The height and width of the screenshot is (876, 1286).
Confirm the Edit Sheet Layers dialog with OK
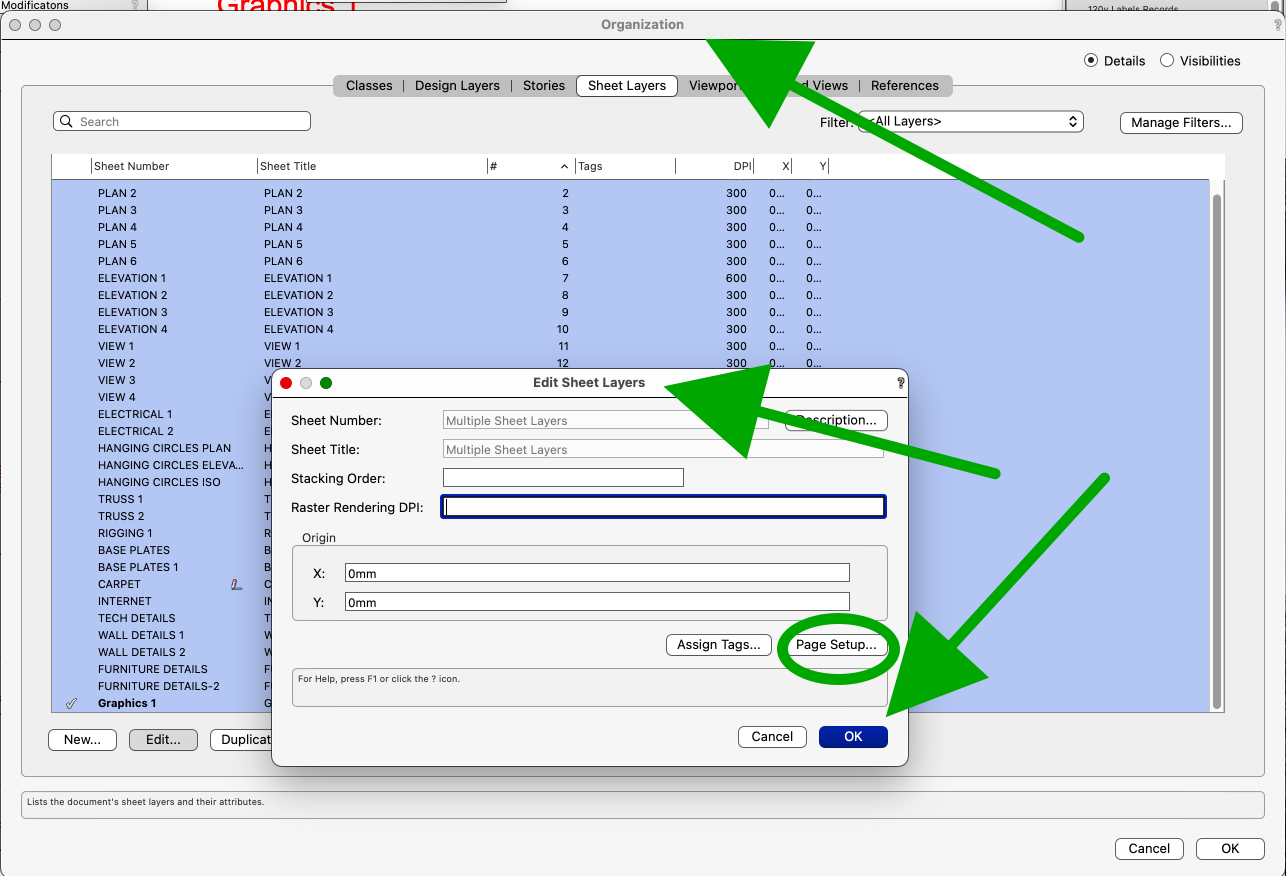[x=853, y=736]
